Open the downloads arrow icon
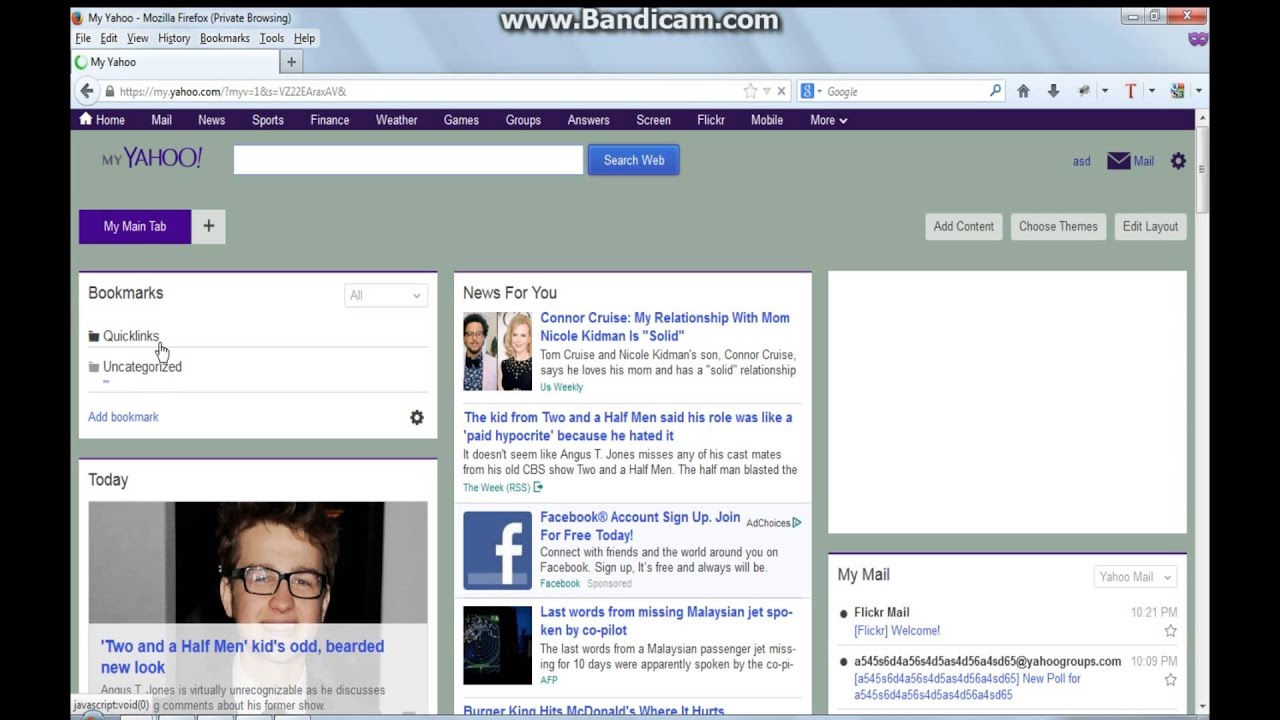 pos(1053,91)
